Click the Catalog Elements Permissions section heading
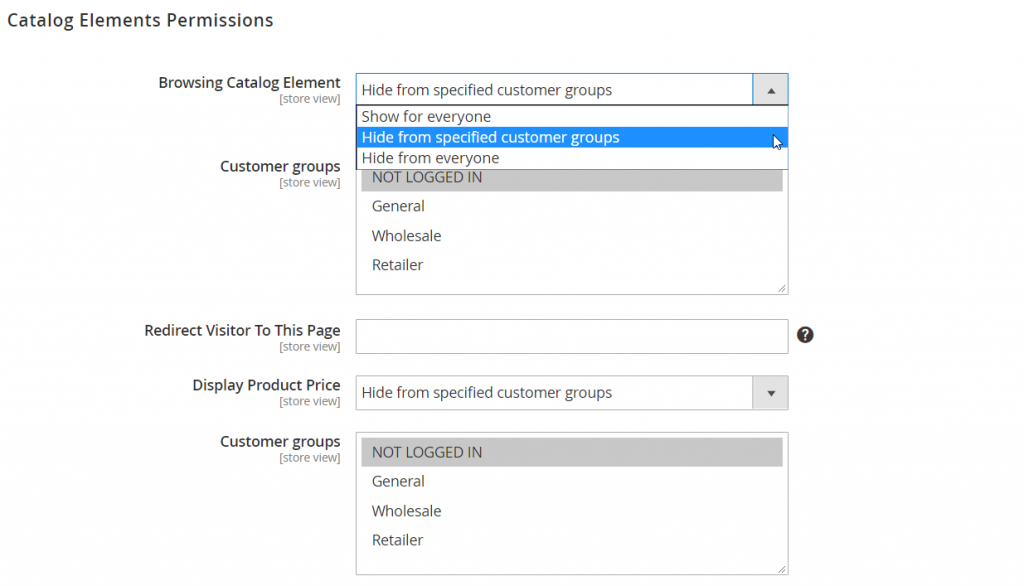The height and width of the screenshot is (586, 1024). point(140,20)
